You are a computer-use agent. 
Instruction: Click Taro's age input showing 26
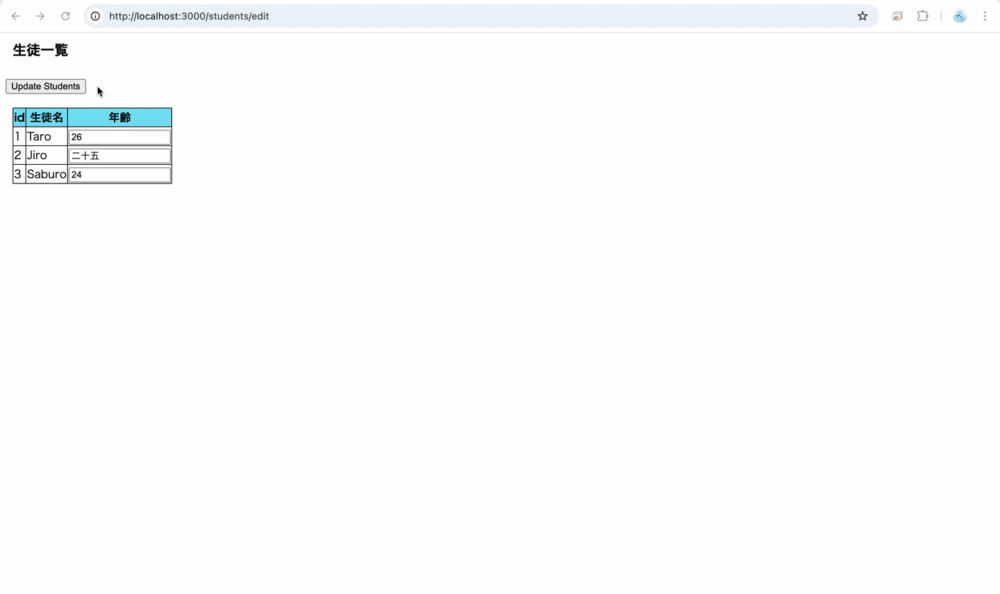pos(118,136)
